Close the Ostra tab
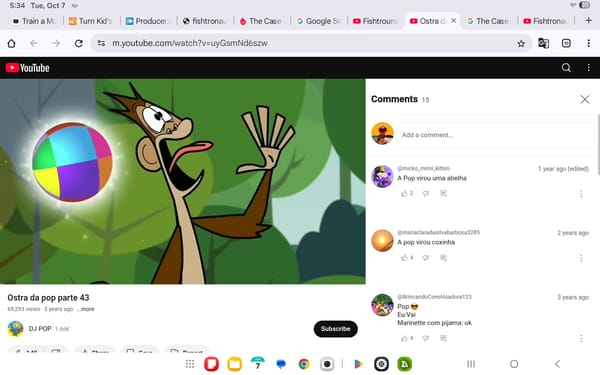600x375 pixels. tap(453, 21)
